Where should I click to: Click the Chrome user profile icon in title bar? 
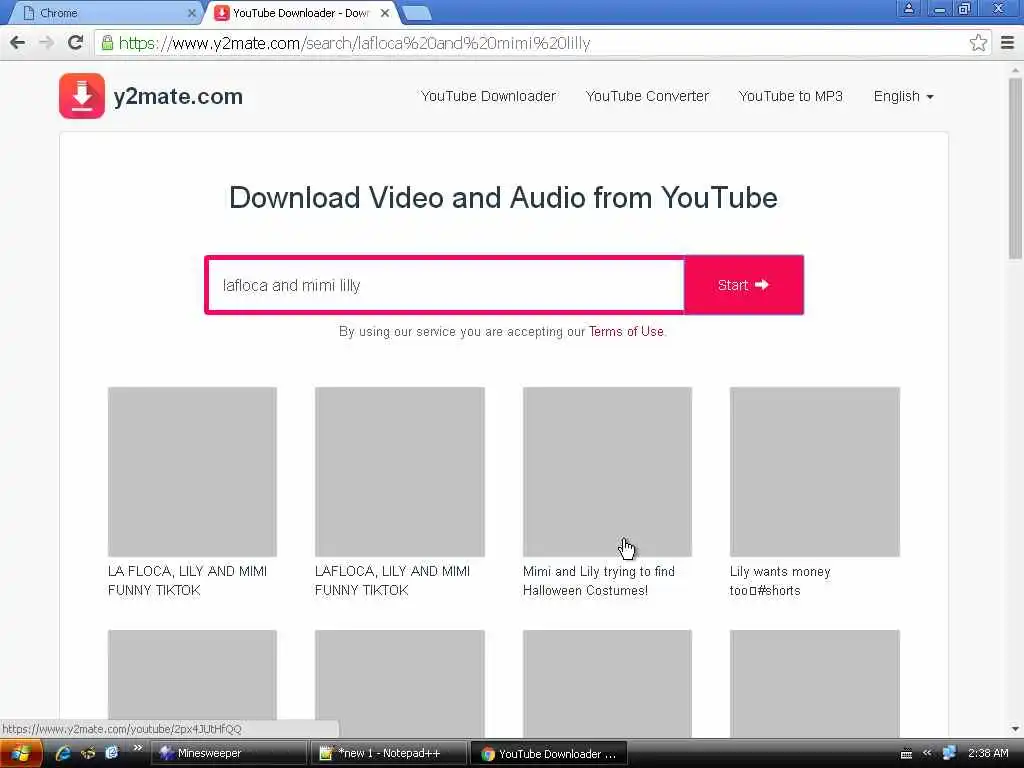pos(908,9)
